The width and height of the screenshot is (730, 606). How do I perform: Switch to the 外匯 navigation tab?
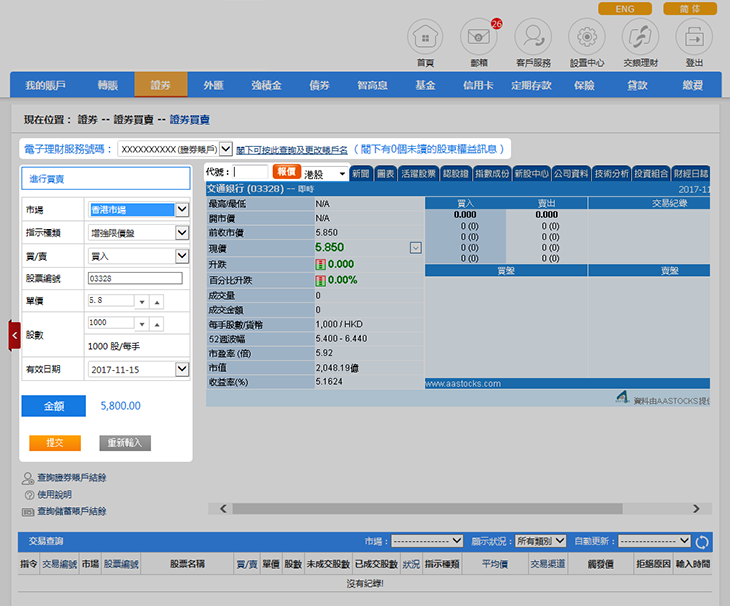pyautogui.click(x=214, y=85)
